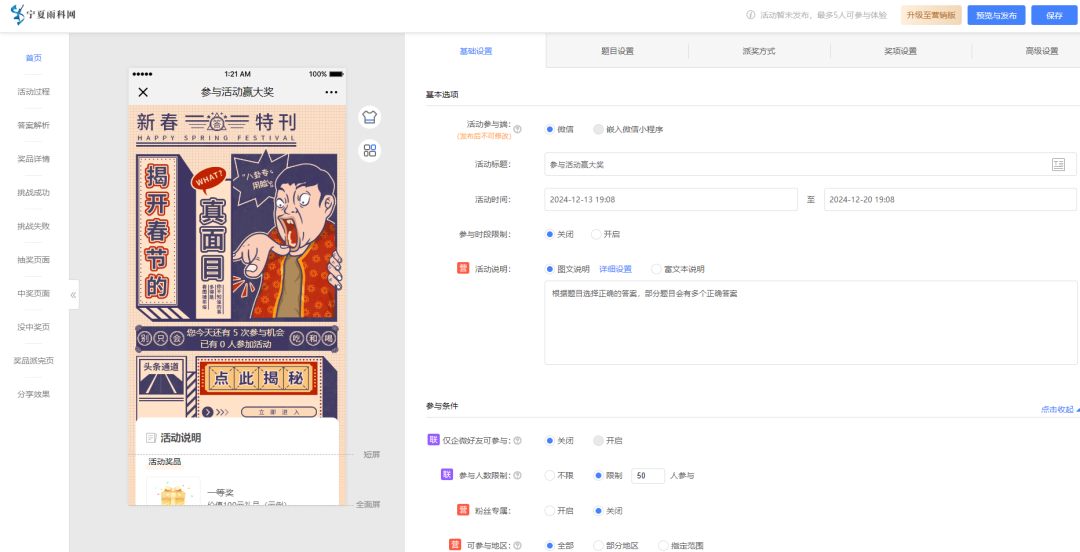Image resolution: width=1080 pixels, height=552 pixels.
Task: Click the 升级至营销版 button
Action: click(931, 15)
